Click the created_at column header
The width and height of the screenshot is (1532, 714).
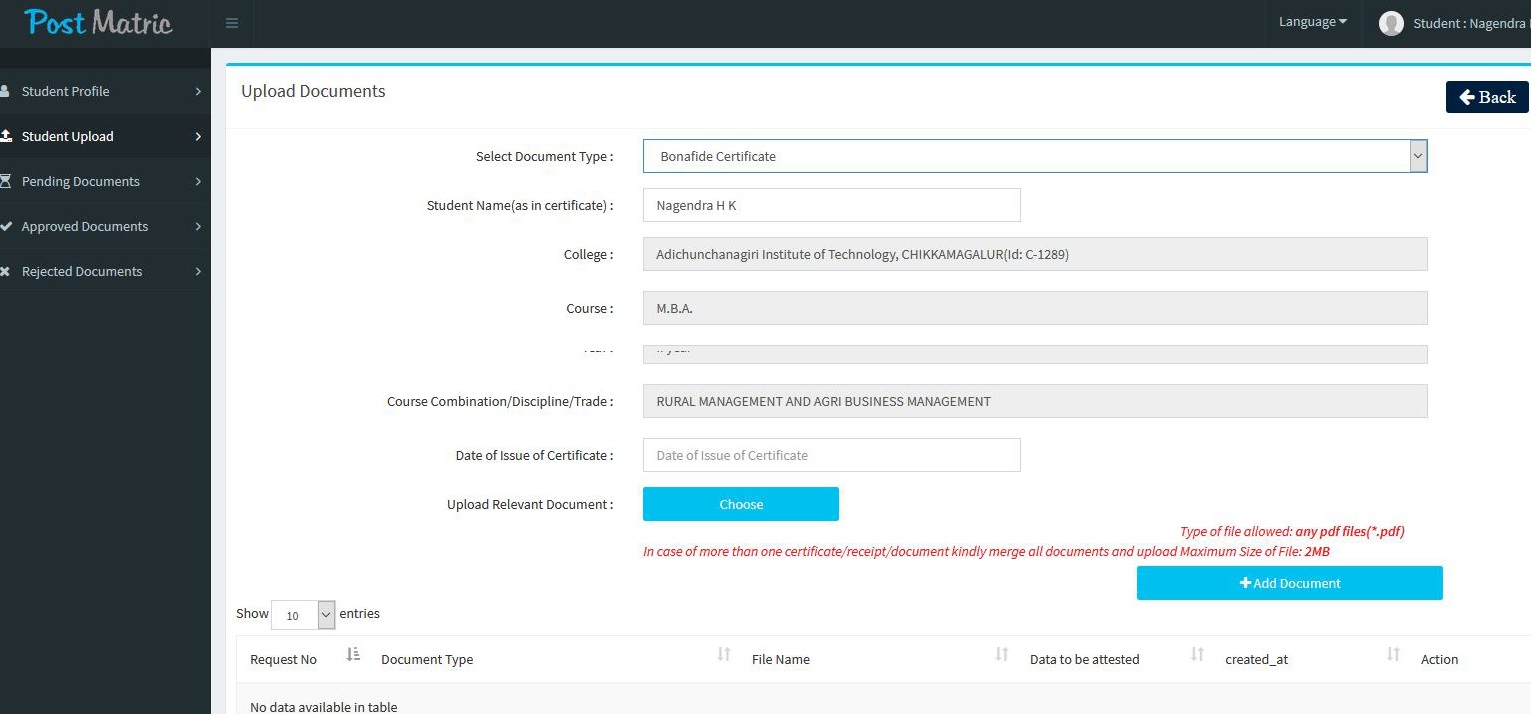1256,659
